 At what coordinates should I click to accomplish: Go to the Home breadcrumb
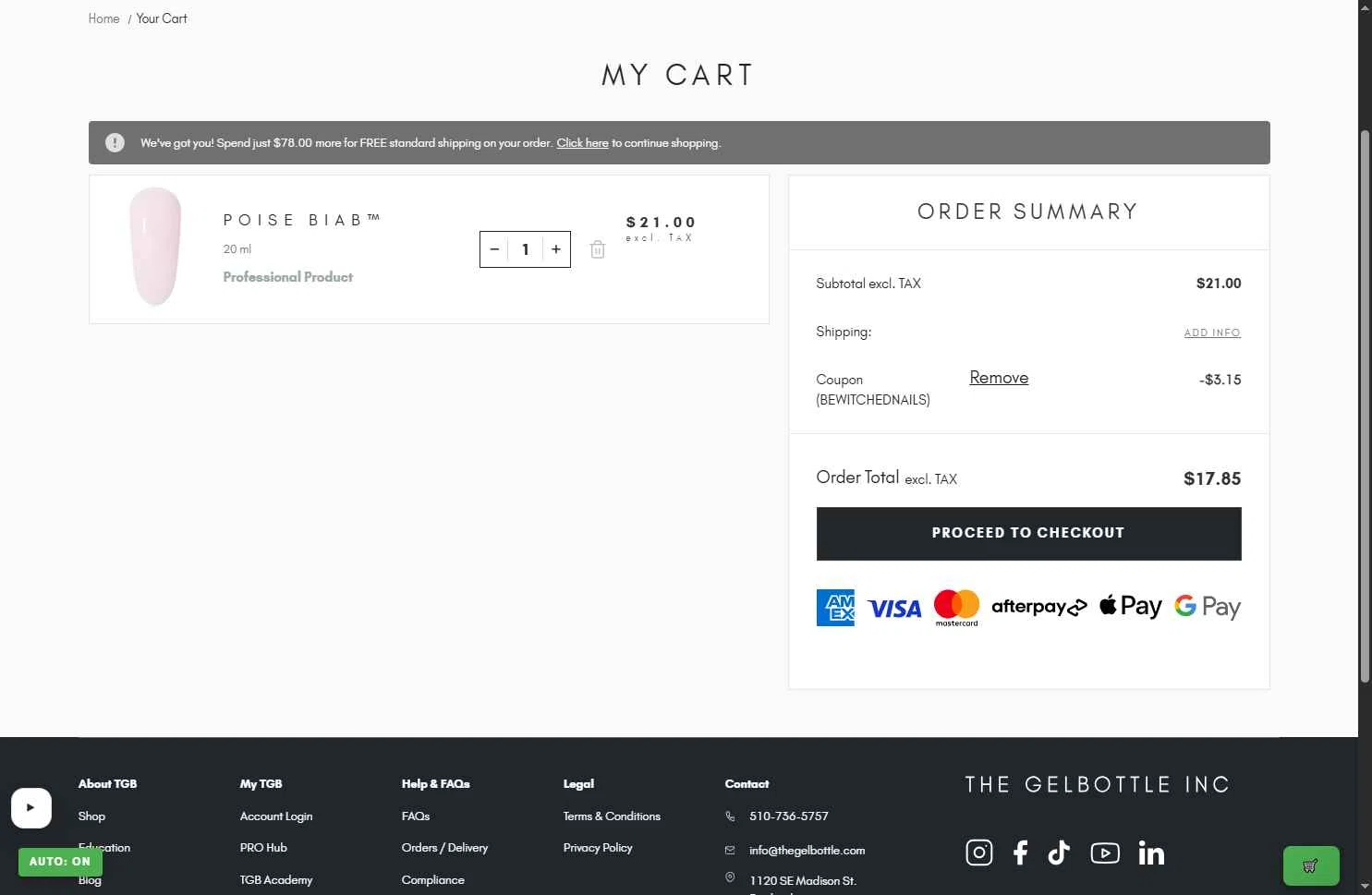click(x=103, y=18)
